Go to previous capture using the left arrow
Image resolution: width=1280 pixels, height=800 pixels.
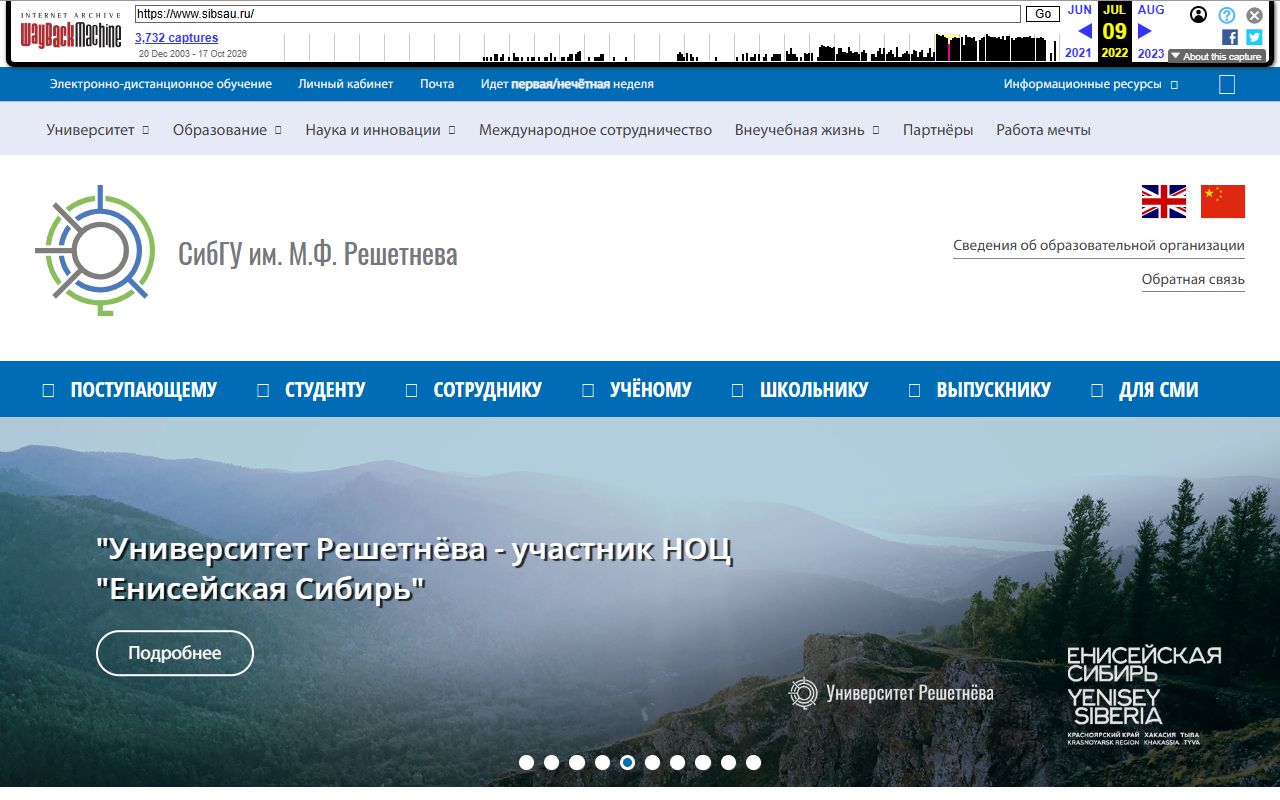tap(1085, 31)
